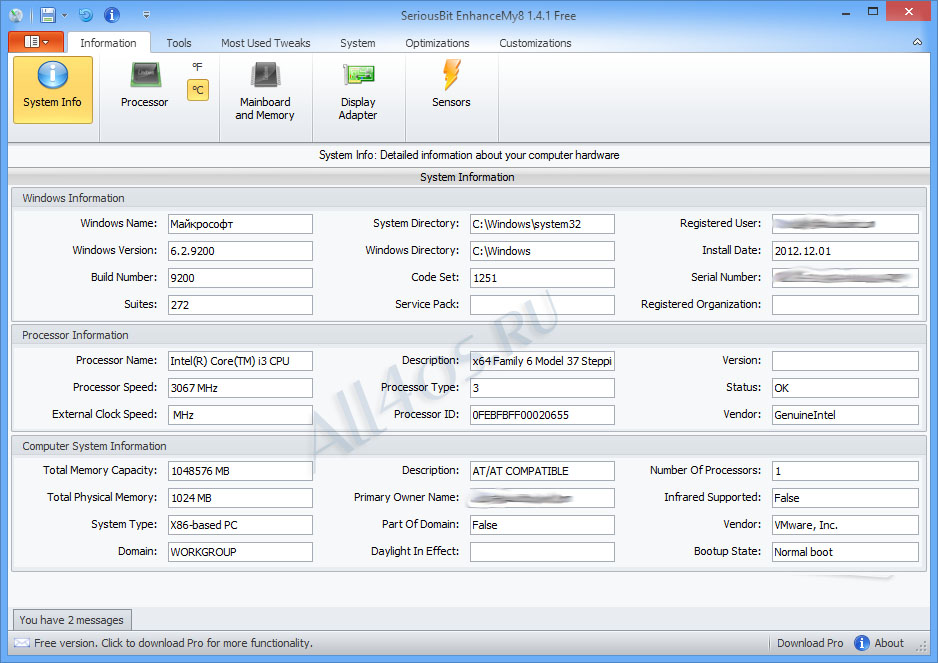Open the Most Used Tweaks tab
The image size is (938, 663).
(x=266, y=42)
